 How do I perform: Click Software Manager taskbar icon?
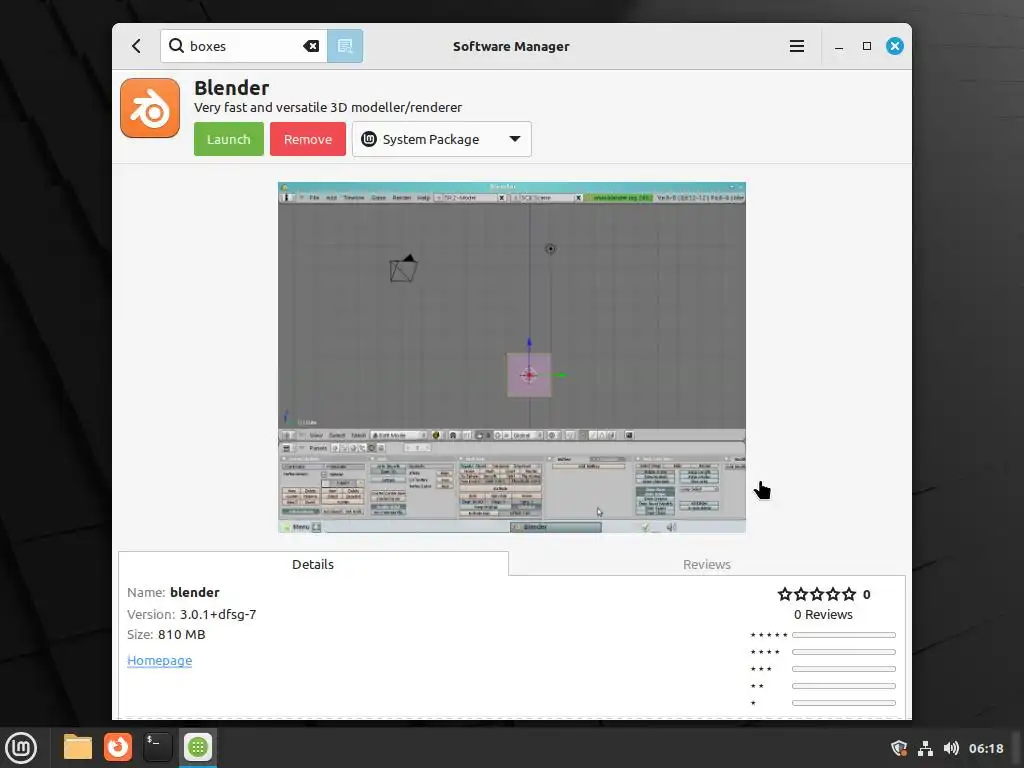click(x=198, y=747)
